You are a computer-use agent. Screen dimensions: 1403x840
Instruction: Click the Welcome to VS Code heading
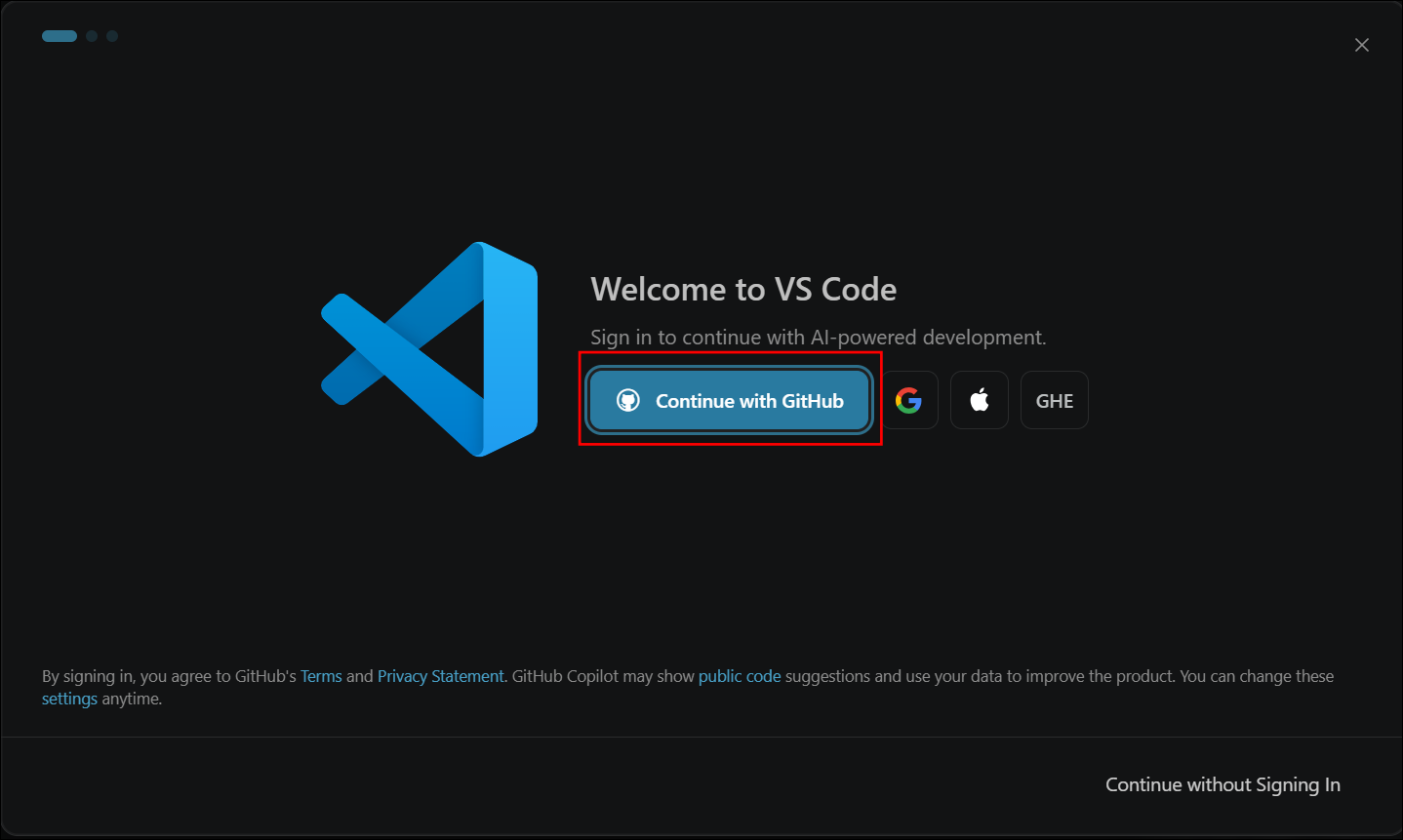[743, 289]
